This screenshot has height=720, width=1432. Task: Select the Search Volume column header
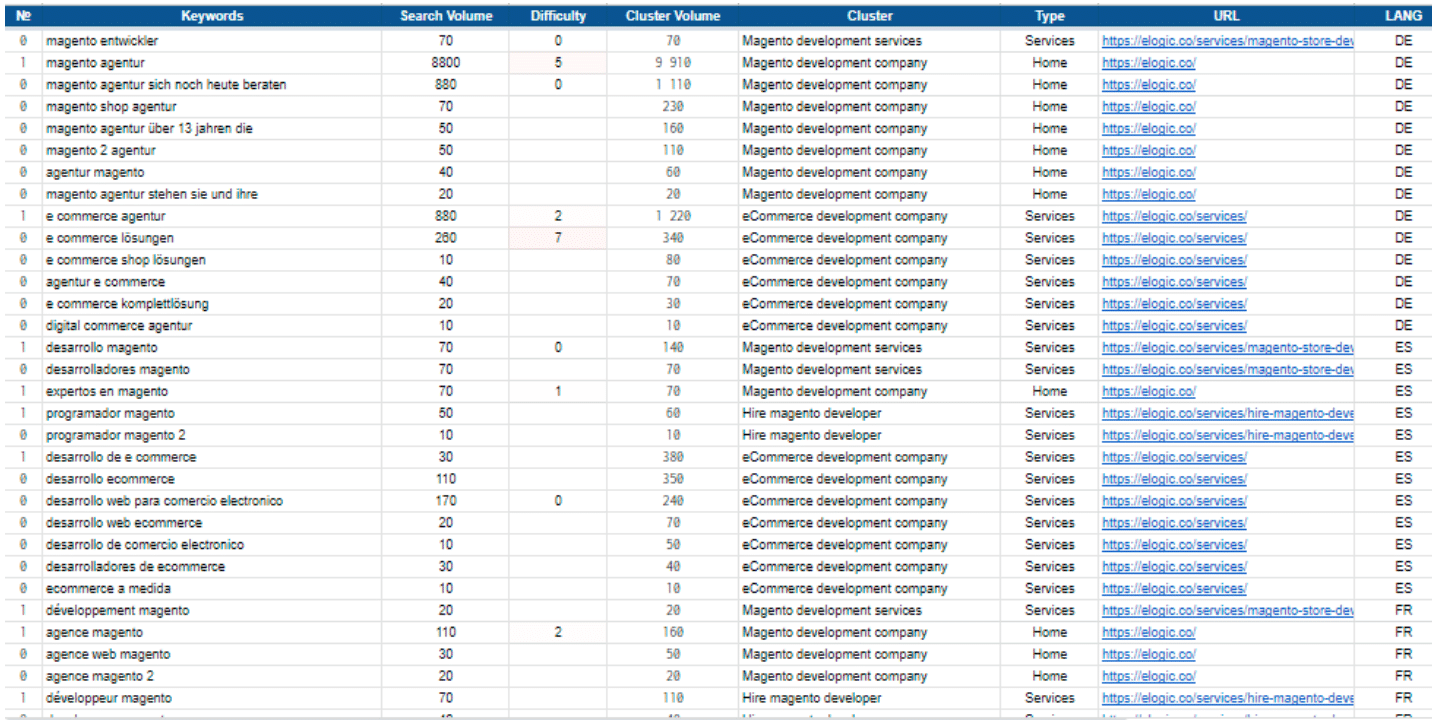point(446,16)
